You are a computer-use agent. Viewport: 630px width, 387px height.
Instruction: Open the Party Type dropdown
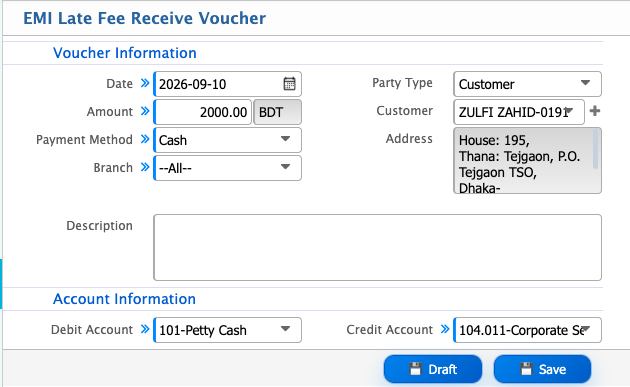[527, 84]
